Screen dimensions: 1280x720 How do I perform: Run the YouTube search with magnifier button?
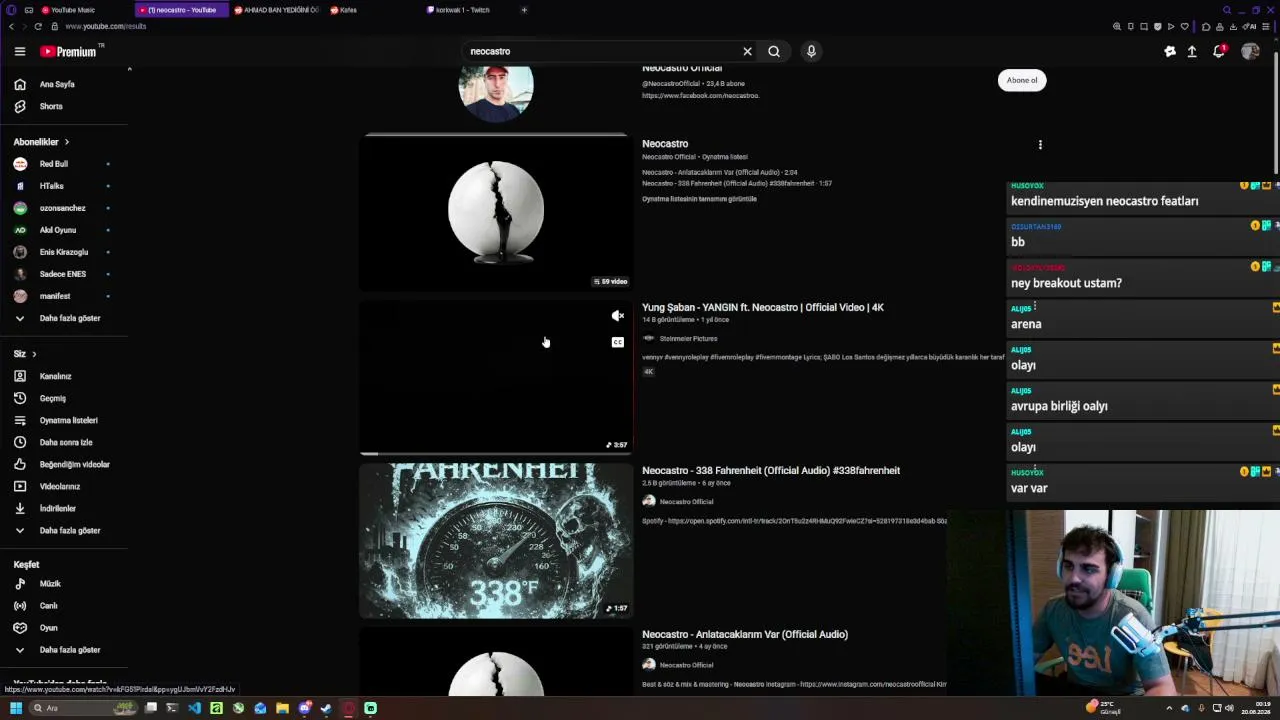pos(774,51)
